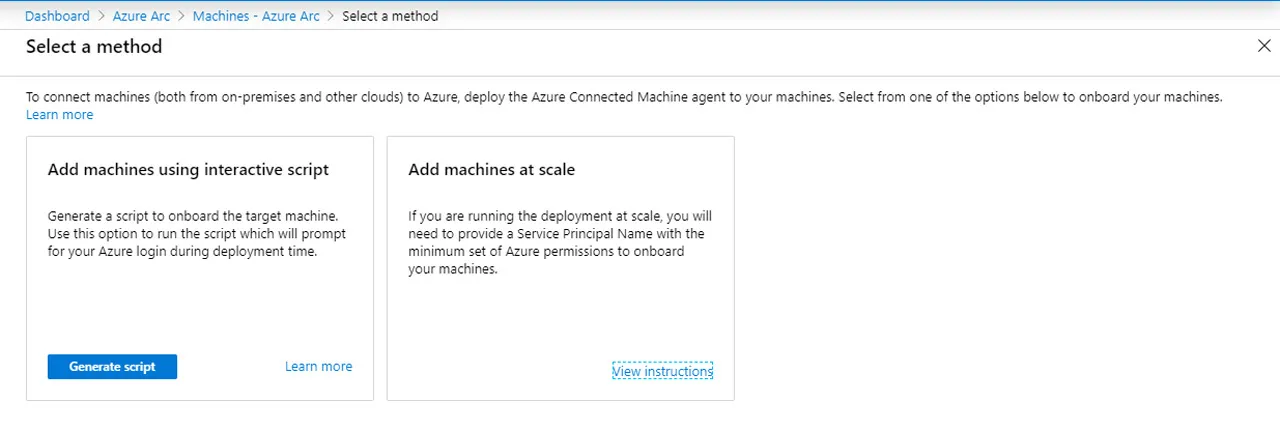Select the Add machines at scale title
1280x435 pixels.
point(491,169)
